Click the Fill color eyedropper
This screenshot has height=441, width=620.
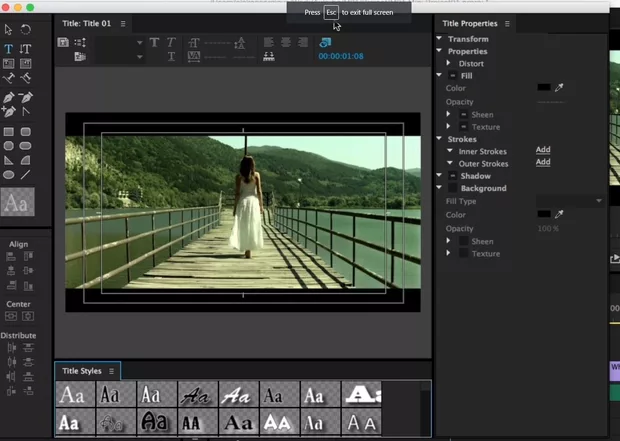point(560,88)
